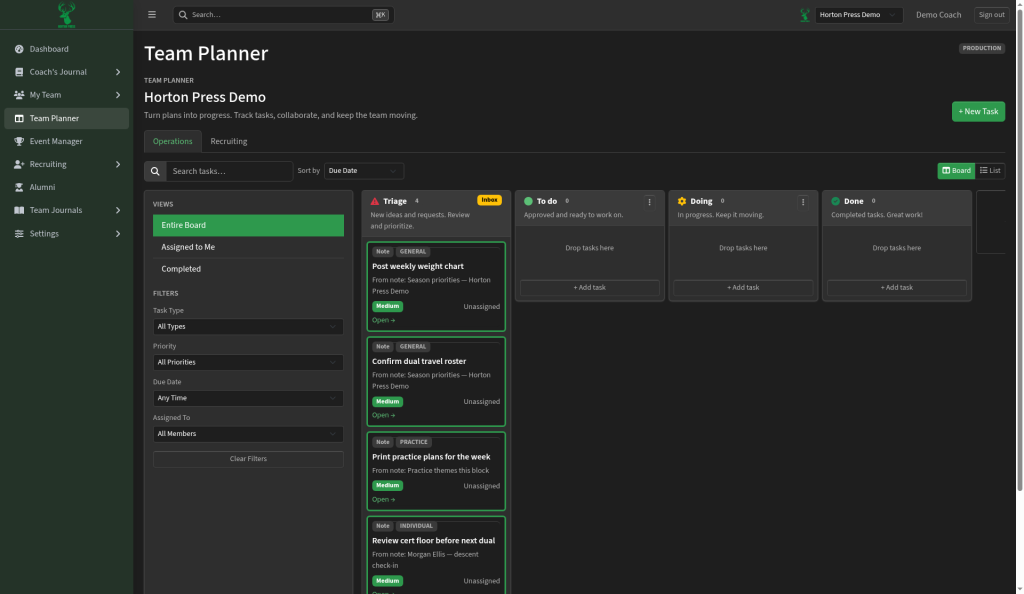Select the Operations tab
Image resolution: width=1024 pixels, height=594 pixels.
[172, 141]
